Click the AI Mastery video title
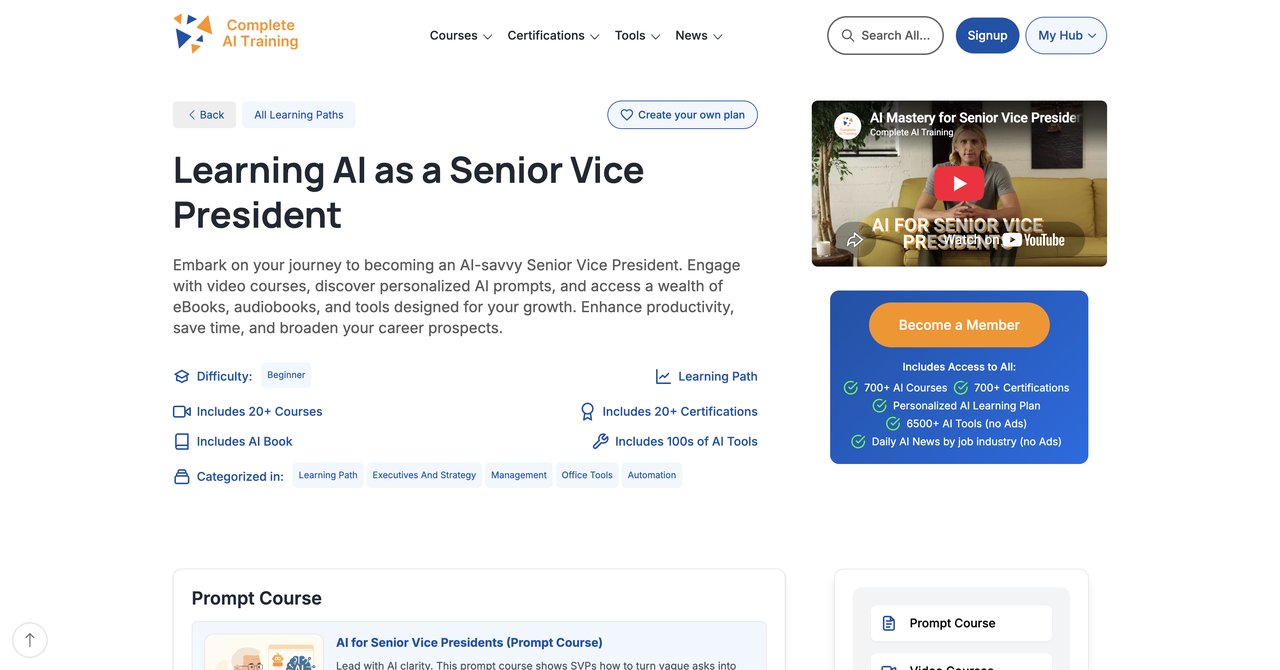 coord(975,117)
